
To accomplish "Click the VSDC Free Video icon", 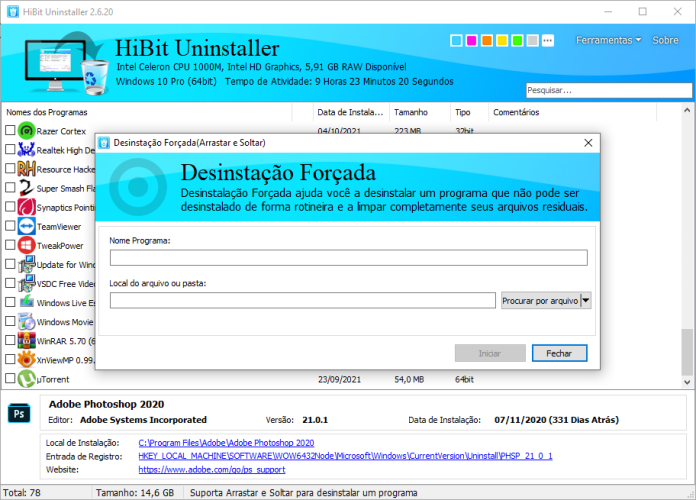I will 27,283.
